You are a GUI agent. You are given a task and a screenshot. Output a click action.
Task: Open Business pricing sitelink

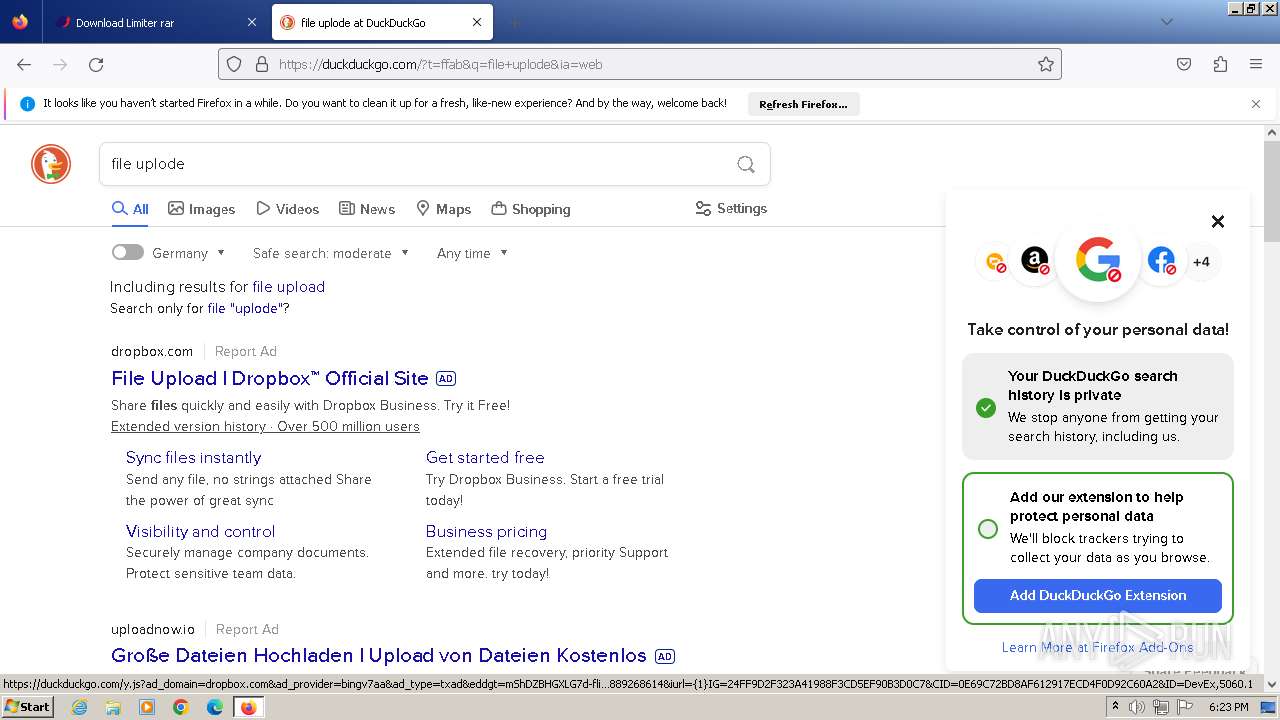pos(486,531)
